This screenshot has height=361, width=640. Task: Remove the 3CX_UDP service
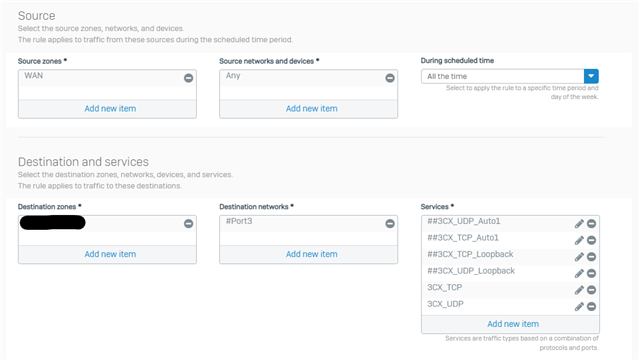pyautogui.click(x=591, y=306)
